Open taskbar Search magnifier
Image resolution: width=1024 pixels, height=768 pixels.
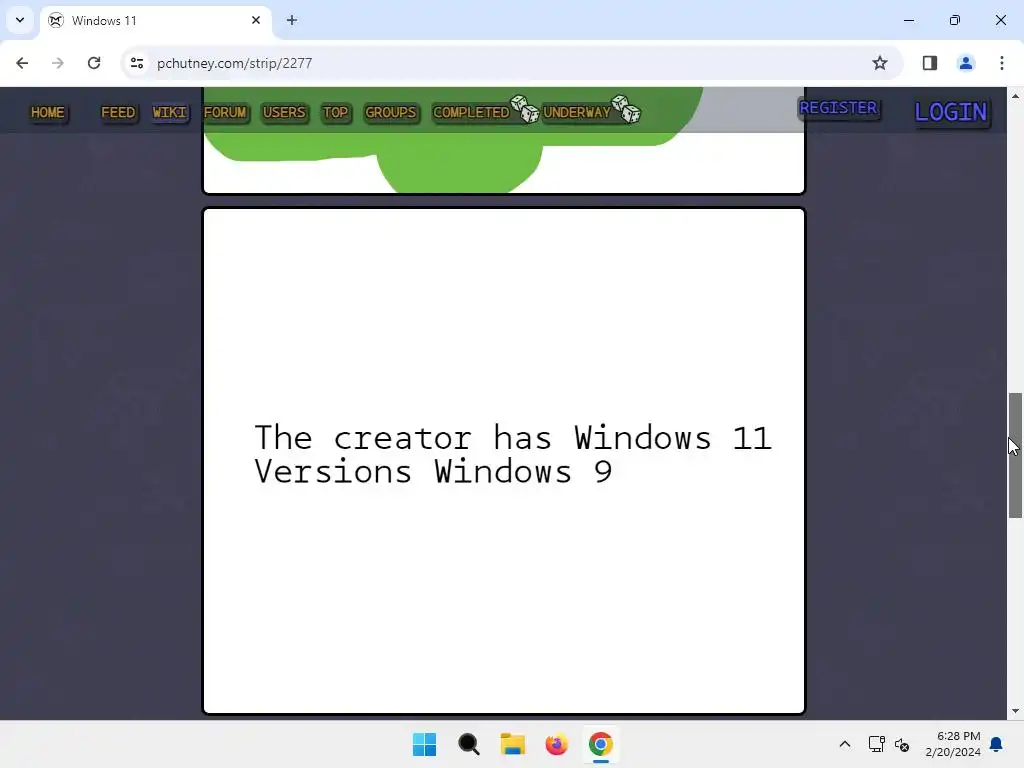[x=468, y=744]
